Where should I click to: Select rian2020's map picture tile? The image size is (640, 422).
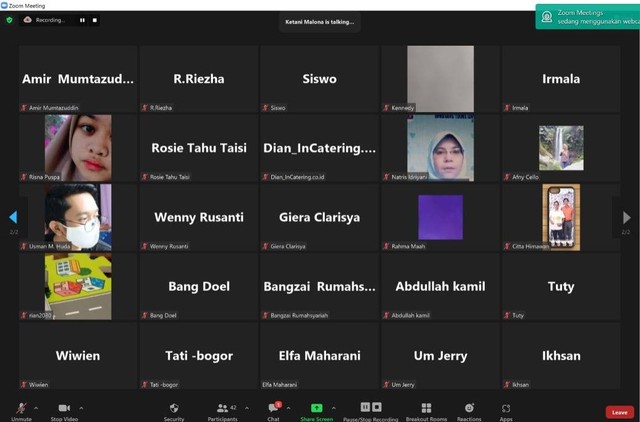(78, 286)
